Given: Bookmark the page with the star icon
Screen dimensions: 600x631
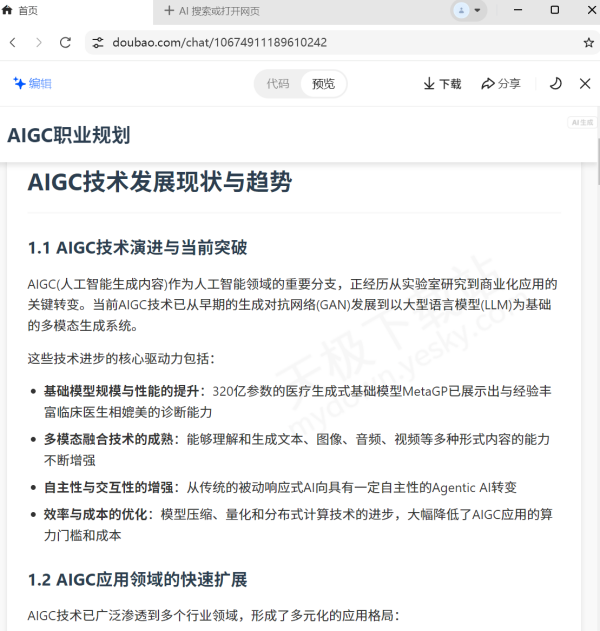Looking at the screenshot, I should pos(588,43).
